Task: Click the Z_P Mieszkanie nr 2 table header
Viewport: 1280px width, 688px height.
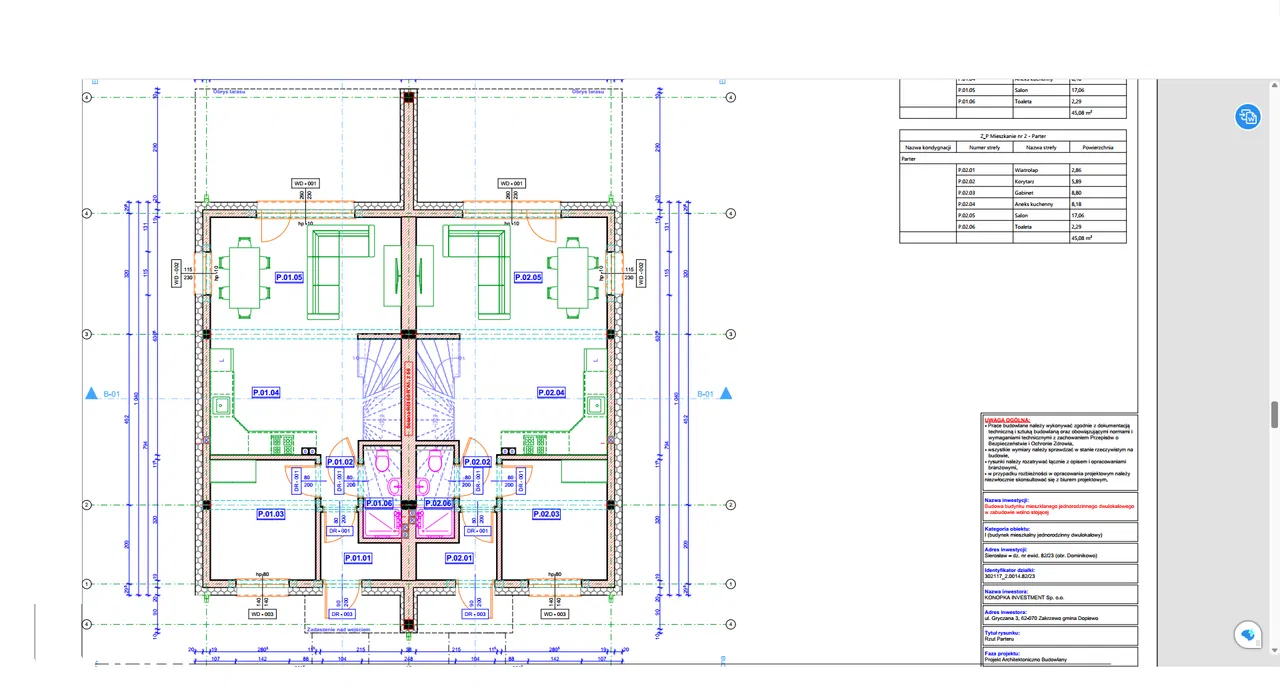Action: (1012, 135)
